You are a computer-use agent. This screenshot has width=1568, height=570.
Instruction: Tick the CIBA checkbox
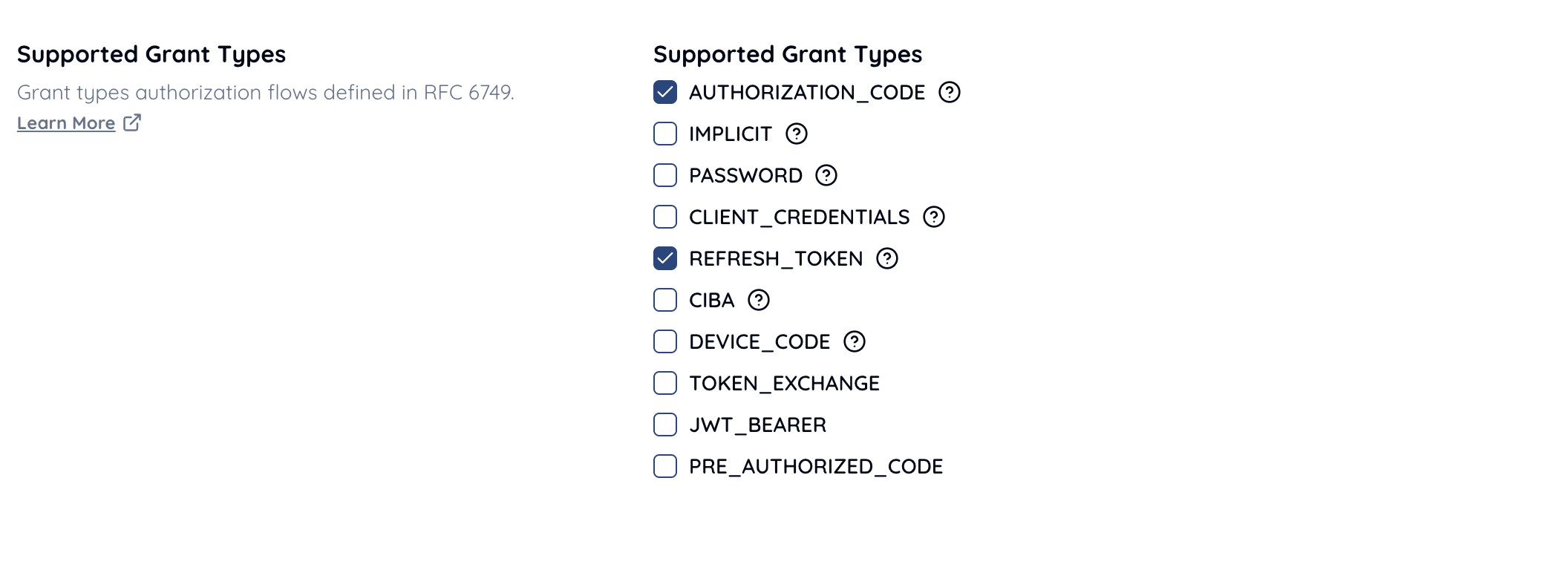[665, 300]
